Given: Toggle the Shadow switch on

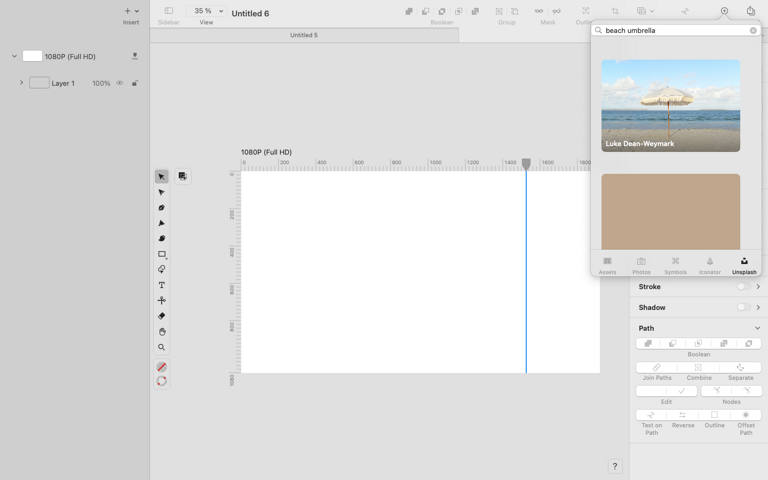Looking at the screenshot, I should click(743, 307).
